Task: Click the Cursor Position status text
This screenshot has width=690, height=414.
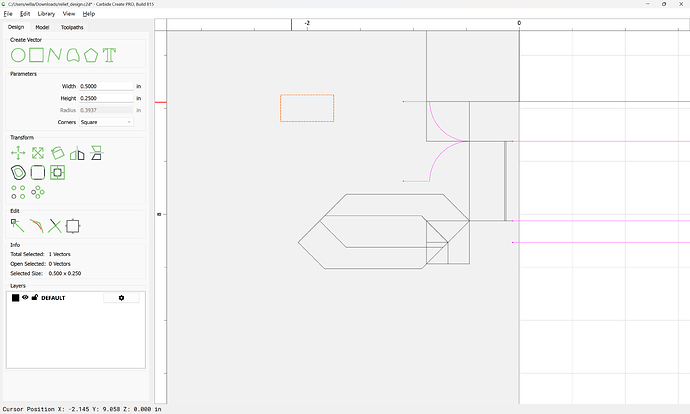Action: click(82, 409)
